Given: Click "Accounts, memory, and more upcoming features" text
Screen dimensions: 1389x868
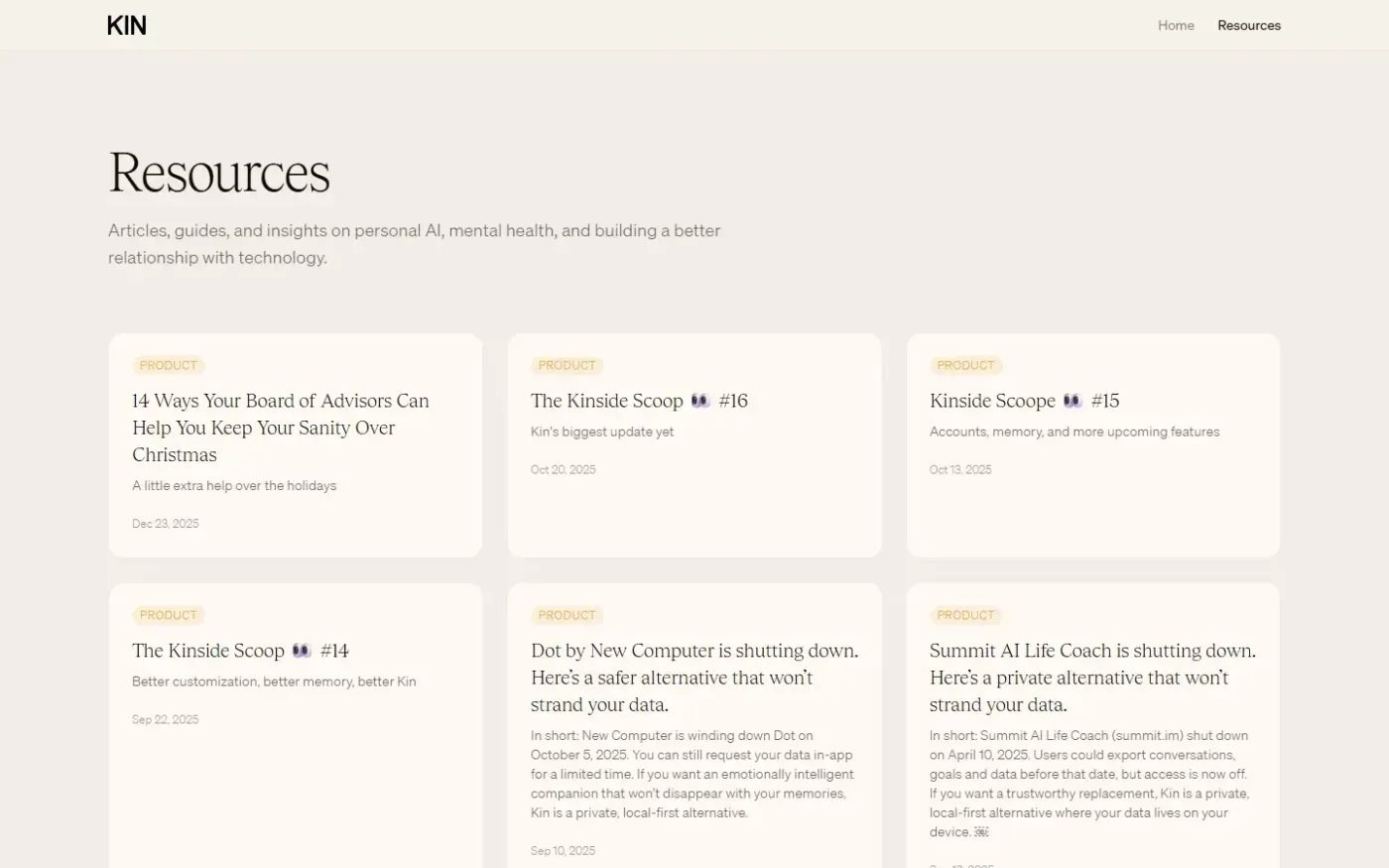Looking at the screenshot, I should click(x=1074, y=433).
